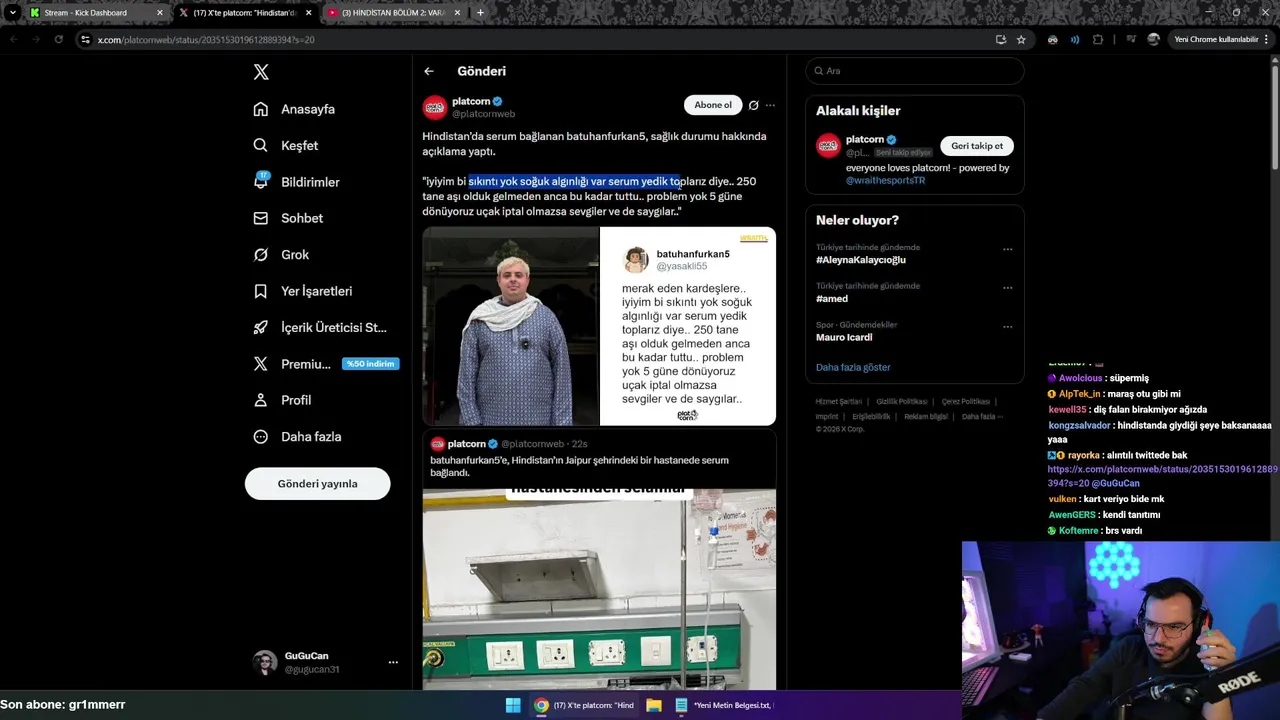Image resolution: width=1280 pixels, height=720 pixels.
Task: Open platcorn profile avatar on main post
Action: [434, 107]
